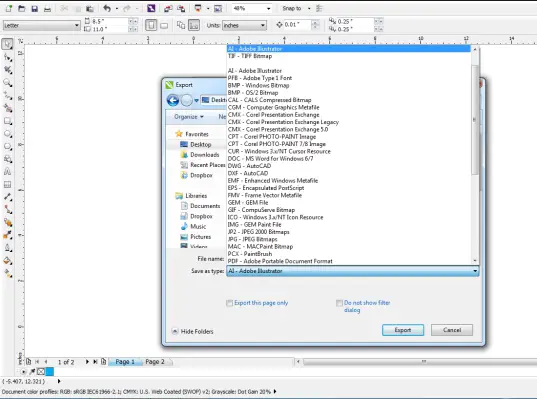Open the Application Launcher icon
Screen dimensions: 537x399
(x=198, y=8)
